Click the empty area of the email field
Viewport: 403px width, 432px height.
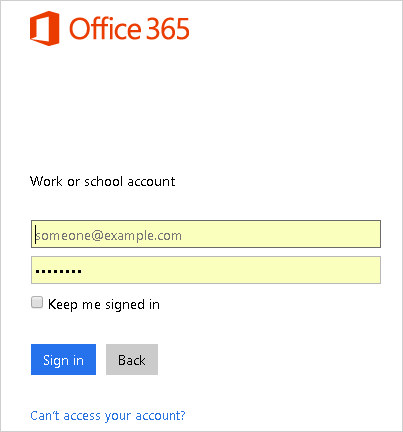(280, 234)
